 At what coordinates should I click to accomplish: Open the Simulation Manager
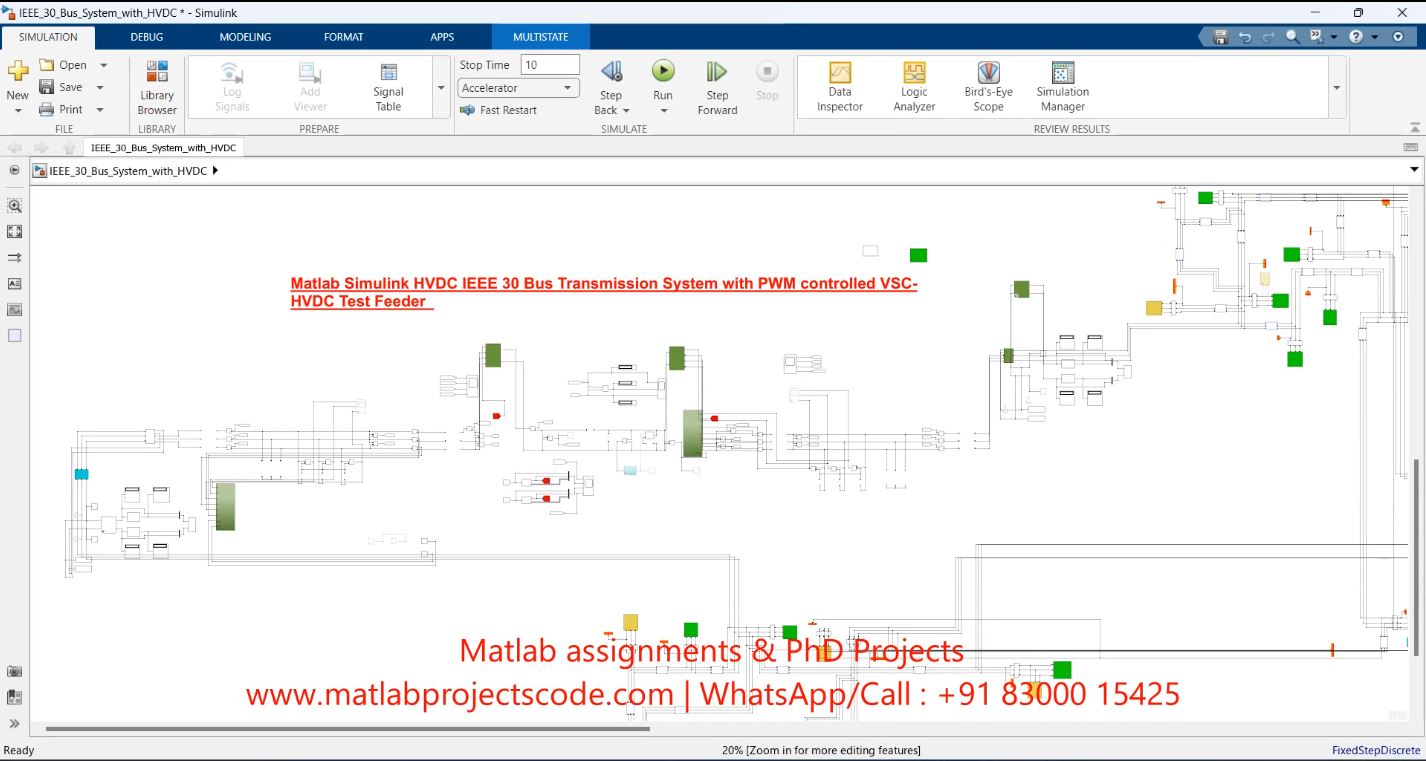(x=1062, y=88)
